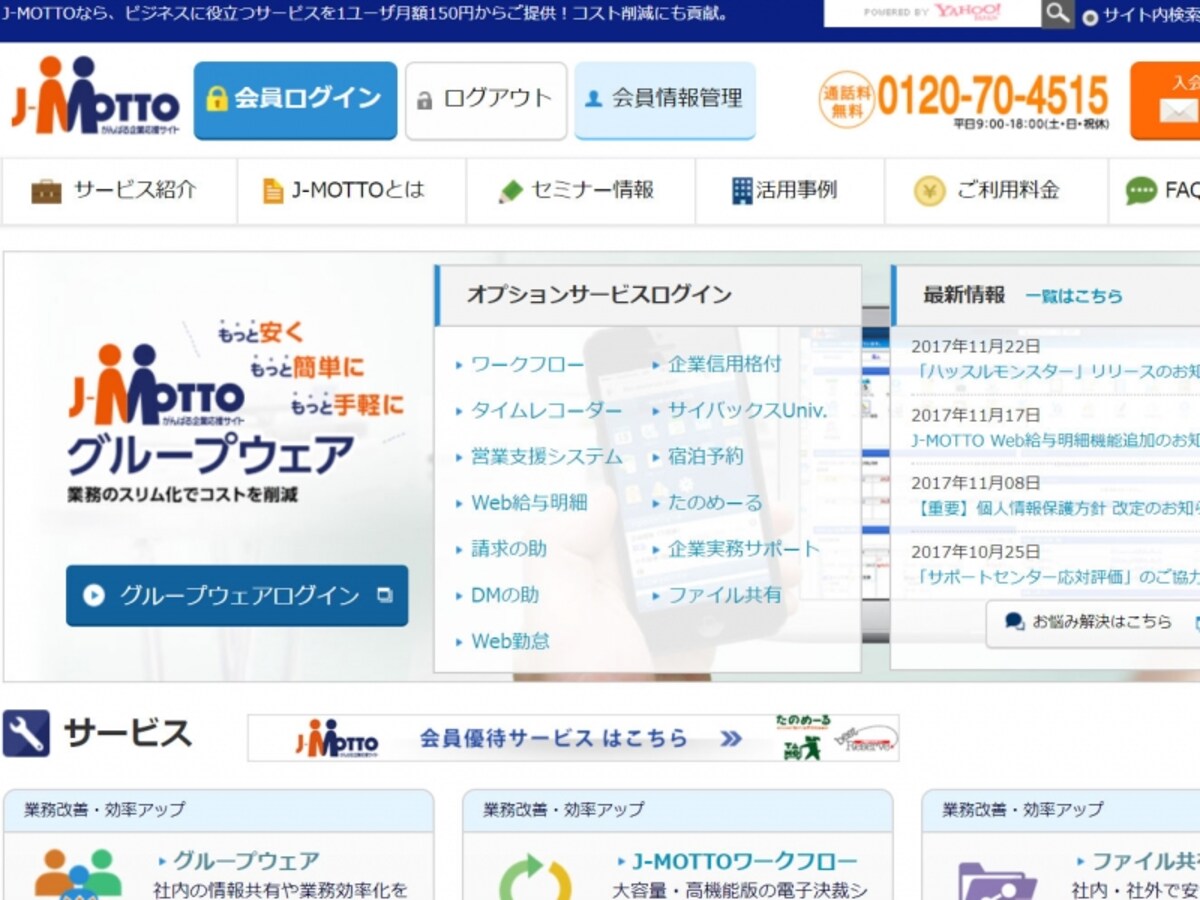Screen dimensions: 1200x900
Task: Open サービス紹介 menu item
Action: [x=119, y=190]
